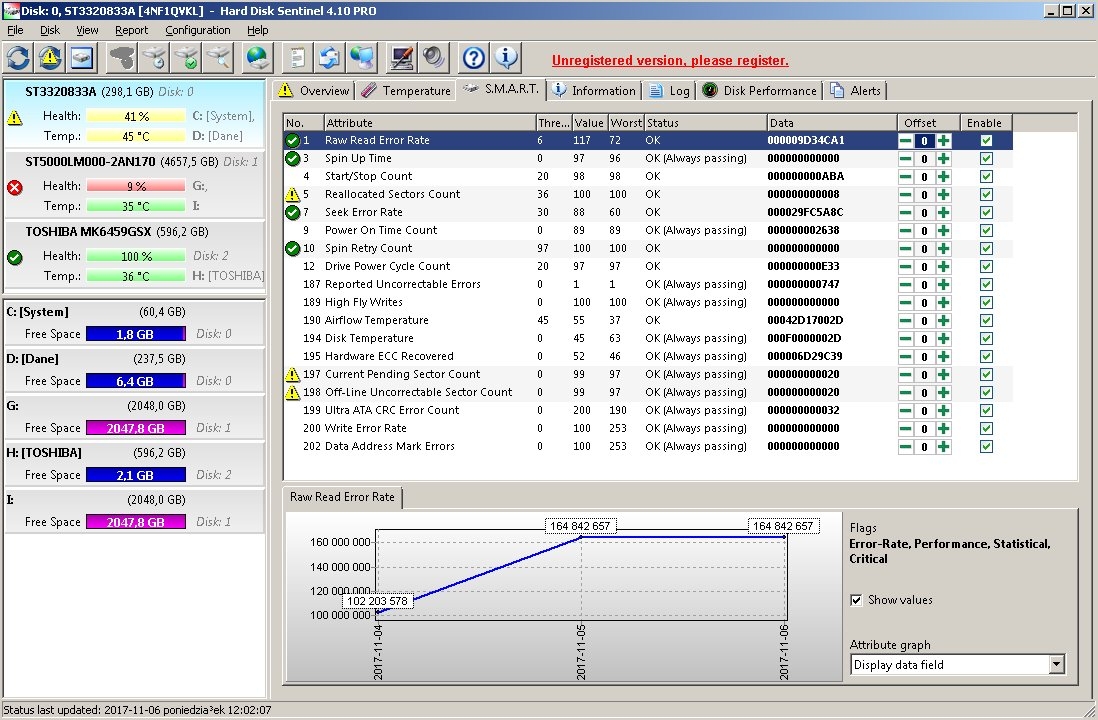The image size is (1098, 720).
Task: Uncheck the Show values checkbox
Action: 856,600
